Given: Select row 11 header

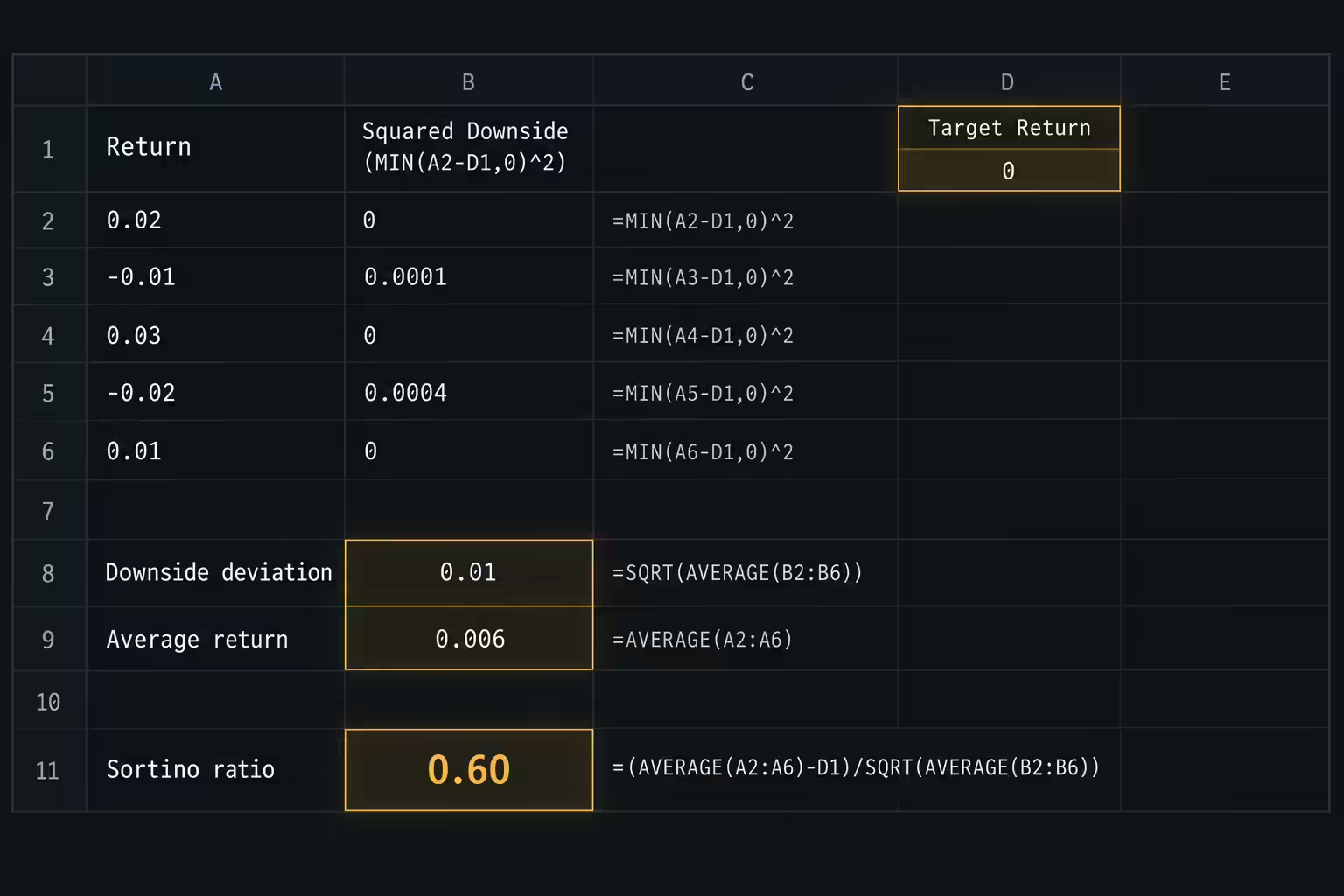Looking at the screenshot, I should pyautogui.click(x=49, y=770).
